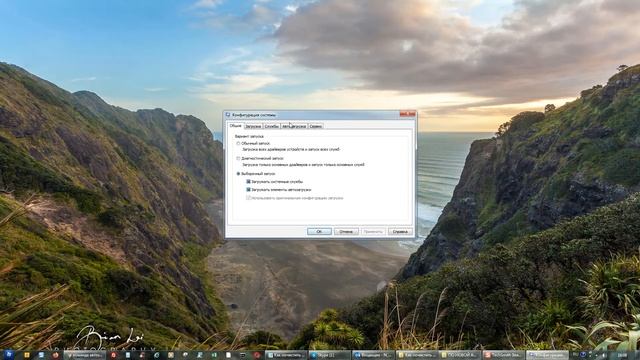Viewport: 640px width, 360px height.
Task: Switch to the Входящие taskbar window
Action: pos(373,355)
